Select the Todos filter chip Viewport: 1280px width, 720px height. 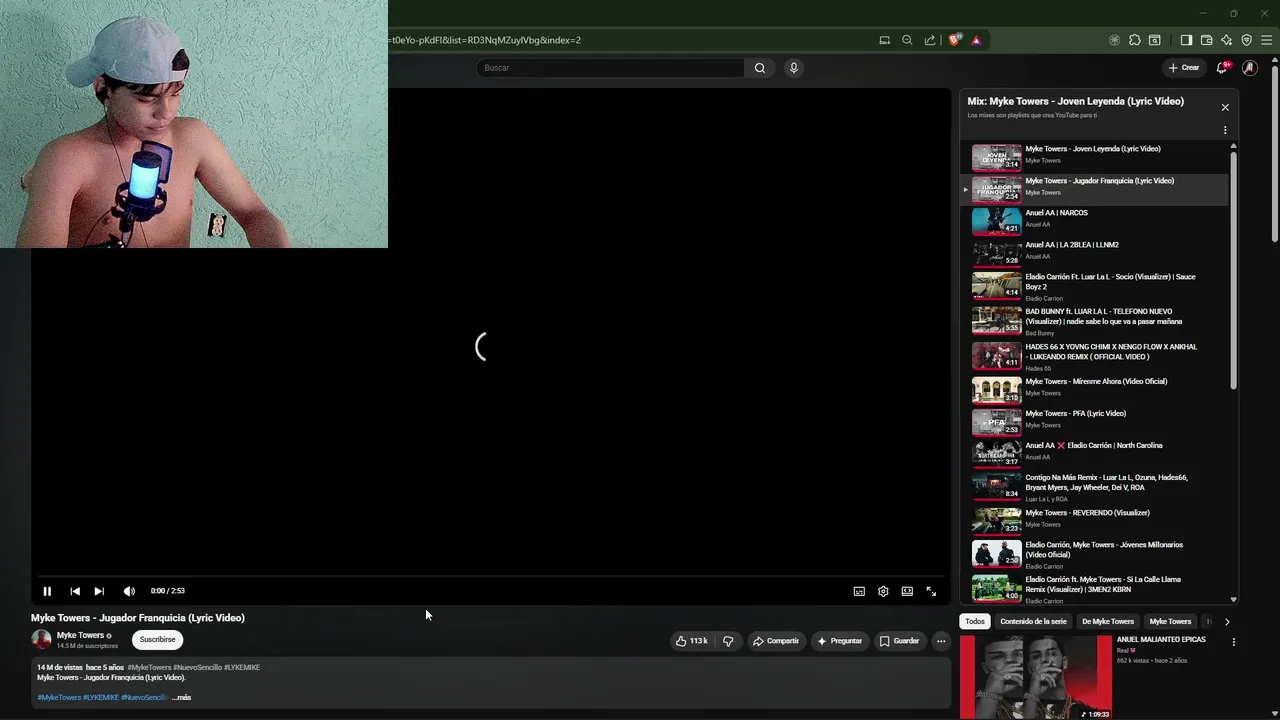[975, 621]
